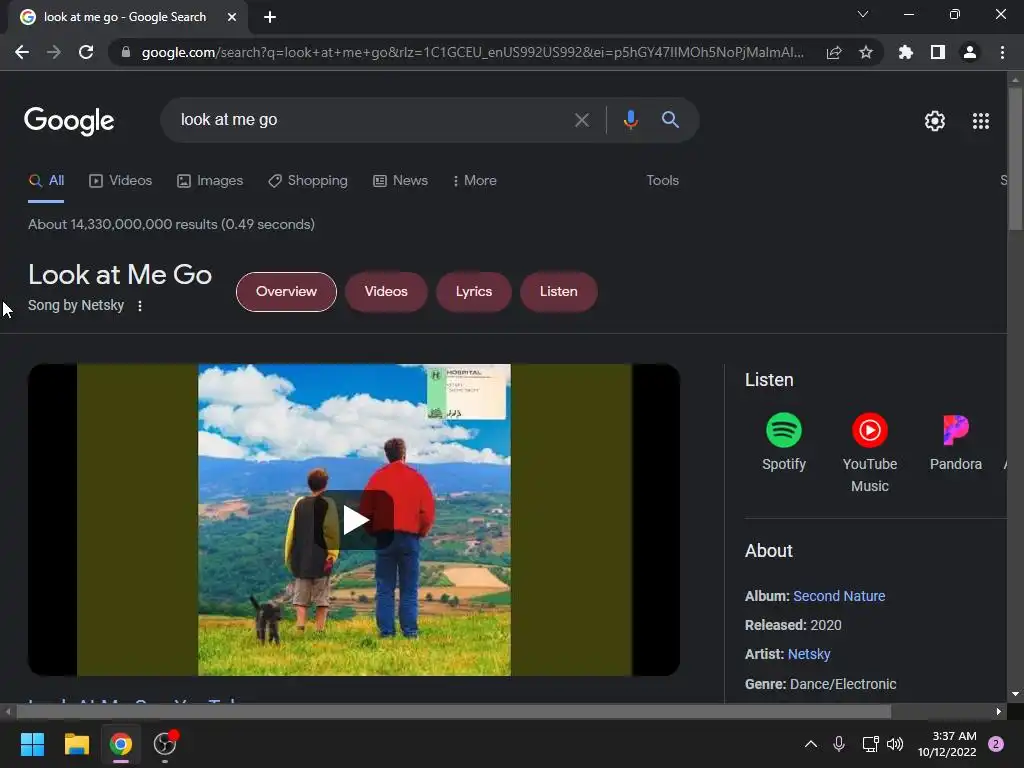Screen dimensions: 1024x768
Task: Open the three-dot menu beside Song by Netsky
Action: click(140, 306)
